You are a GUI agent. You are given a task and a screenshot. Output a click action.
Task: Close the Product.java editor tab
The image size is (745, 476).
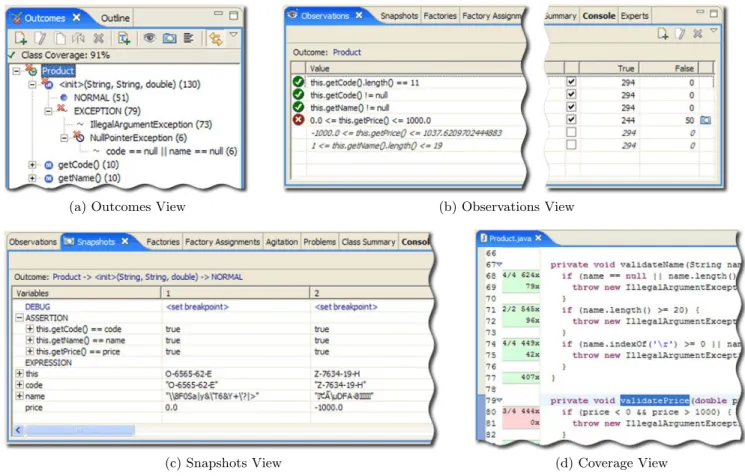pyautogui.click(x=538, y=238)
